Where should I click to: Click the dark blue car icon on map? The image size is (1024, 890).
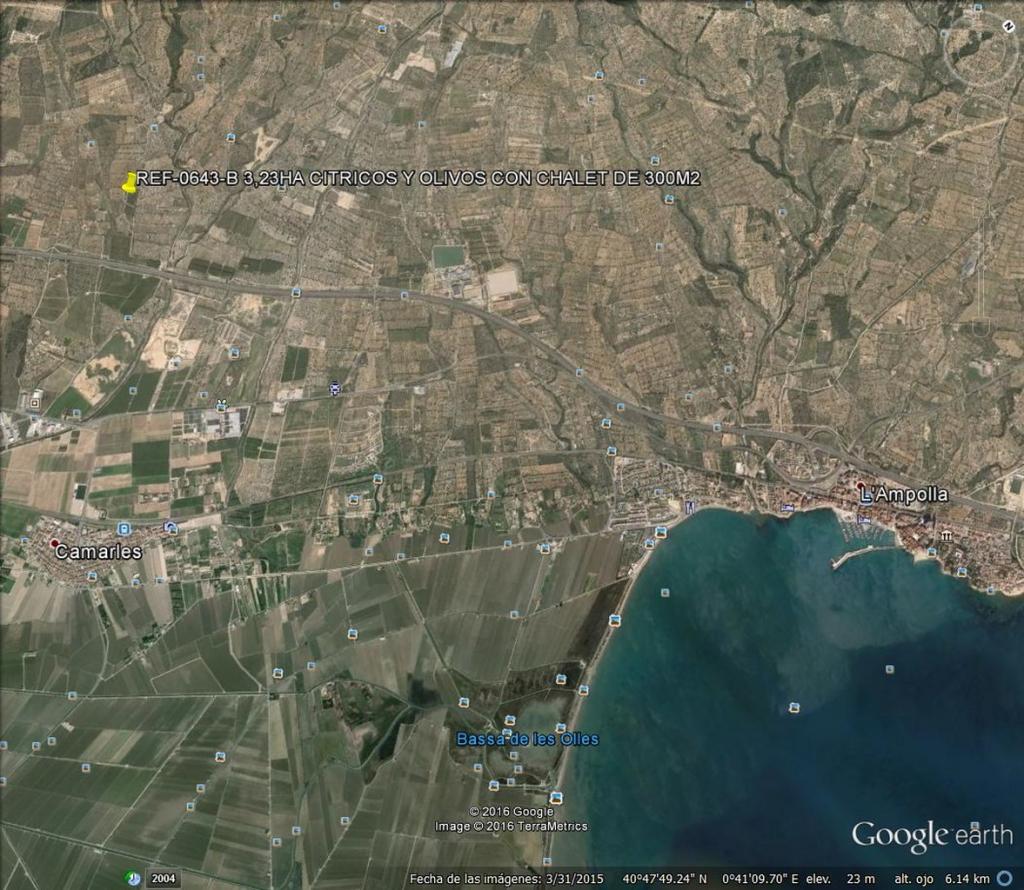334,388
